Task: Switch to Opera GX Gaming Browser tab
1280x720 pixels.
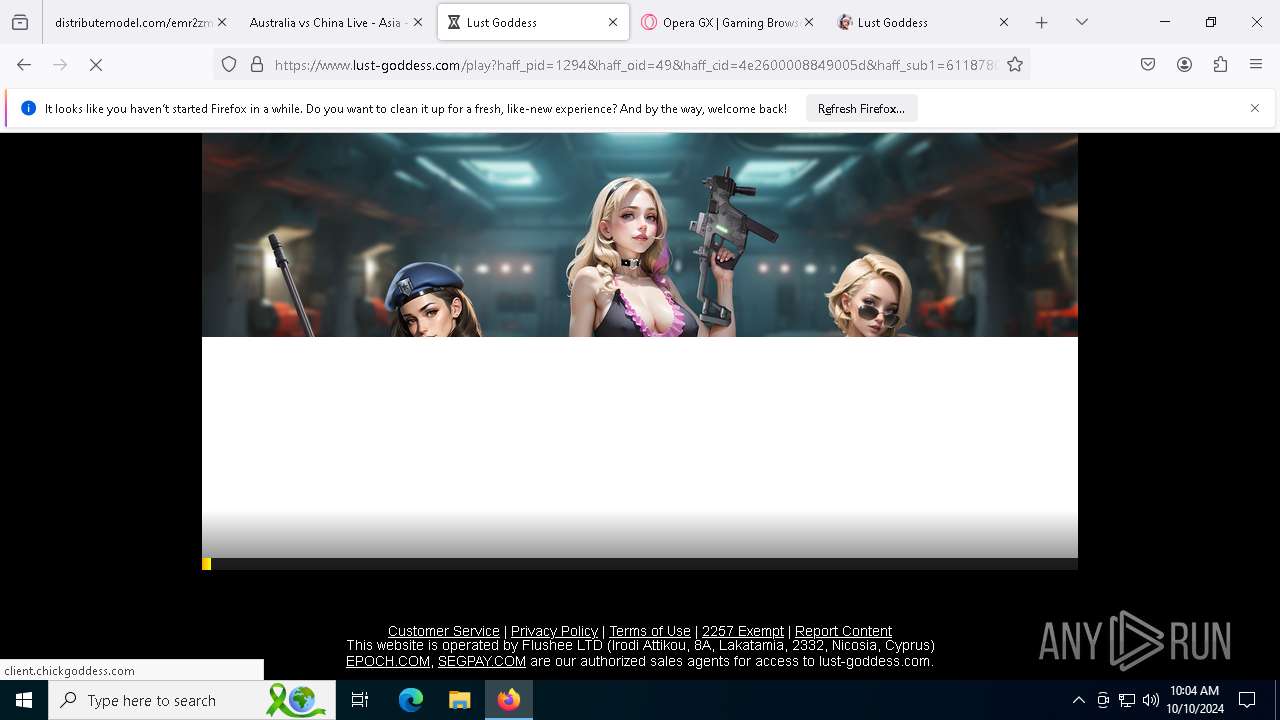Action: point(728,22)
